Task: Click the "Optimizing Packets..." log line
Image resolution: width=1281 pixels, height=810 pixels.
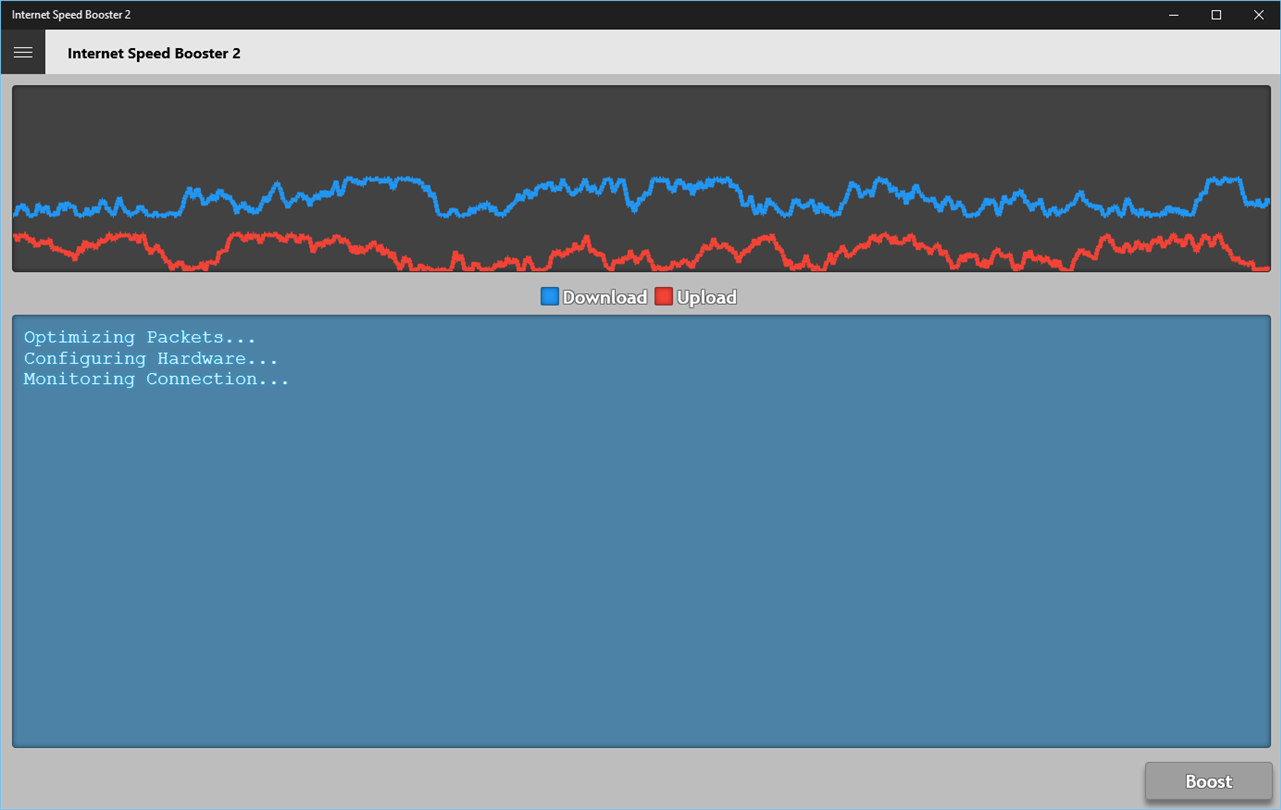Action: click(x=140, y=338)
